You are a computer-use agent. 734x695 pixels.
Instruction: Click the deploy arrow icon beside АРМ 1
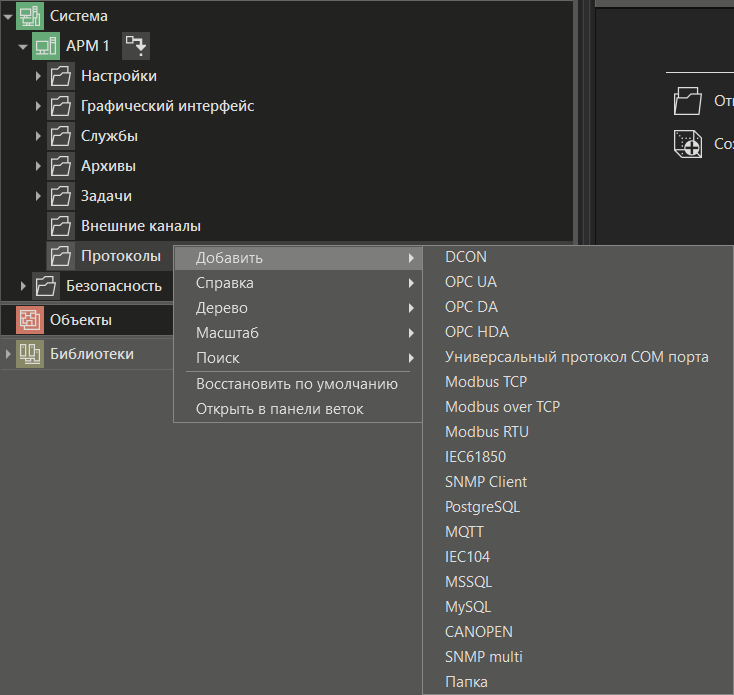[135, 45]
